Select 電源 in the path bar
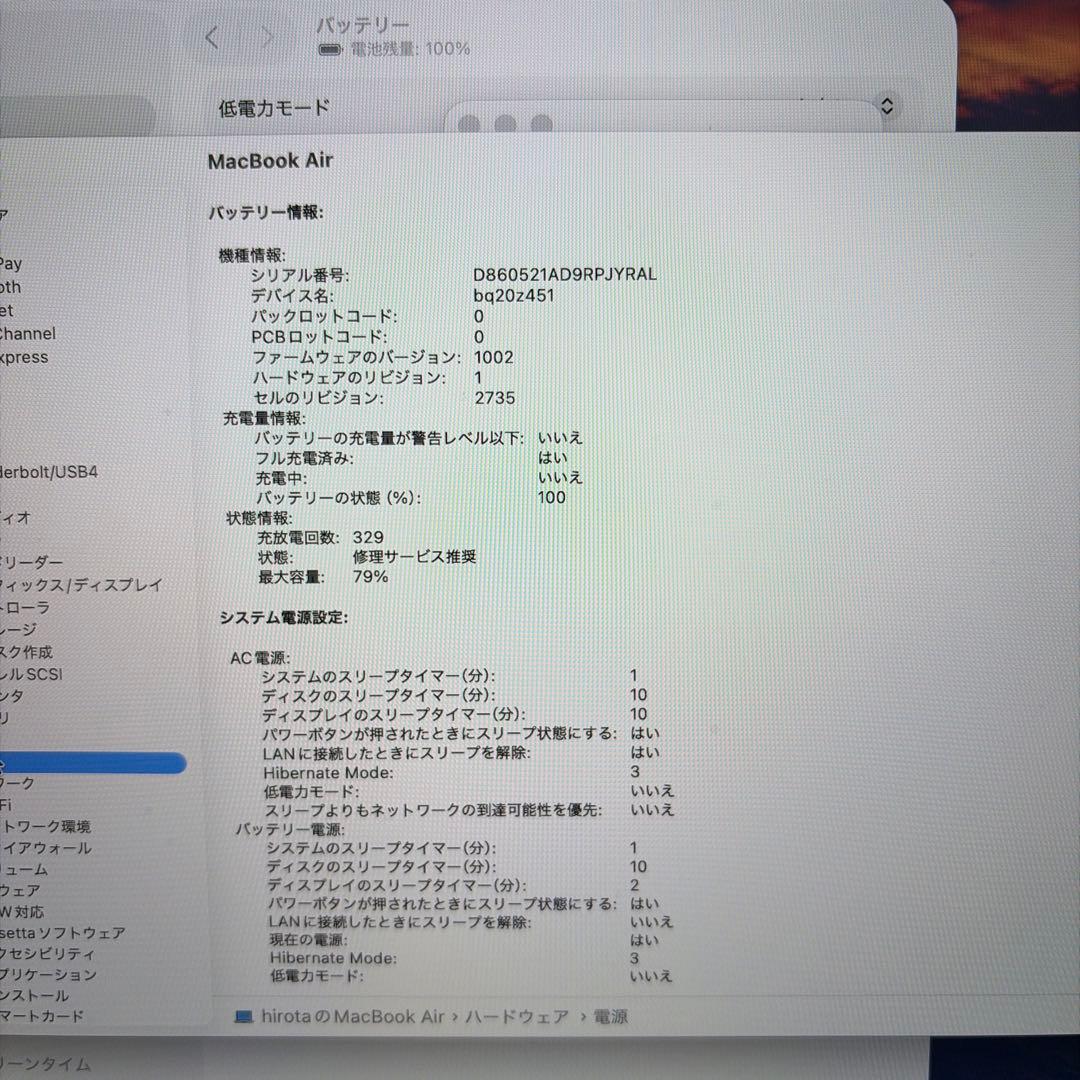 610,1017
